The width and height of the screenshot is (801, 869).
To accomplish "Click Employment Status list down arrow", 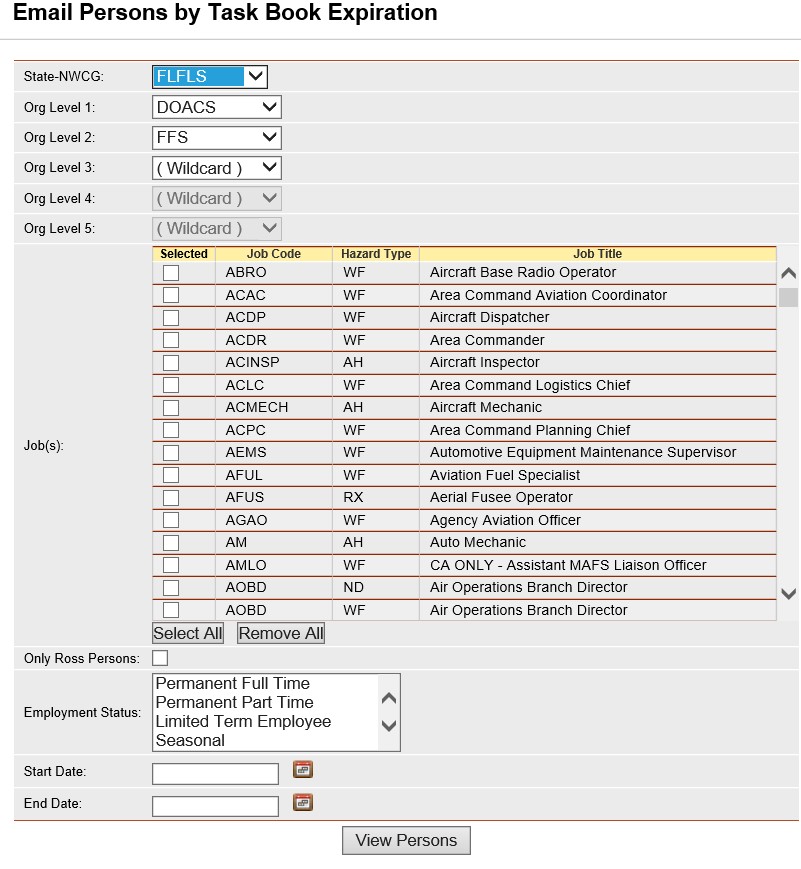I will pos(389,725).
